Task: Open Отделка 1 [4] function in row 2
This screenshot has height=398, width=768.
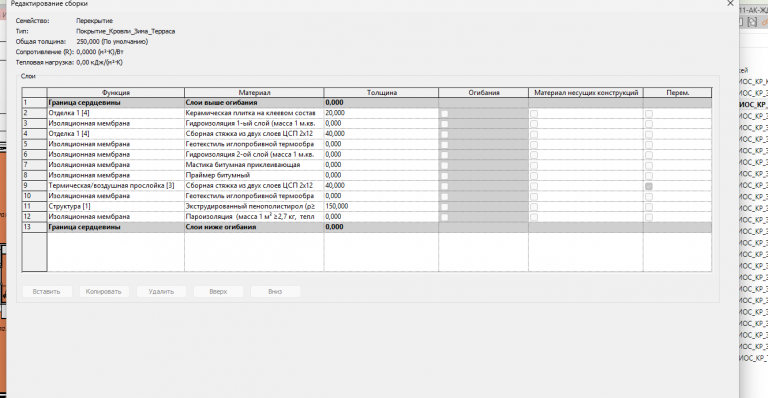Action: [116, 113]
